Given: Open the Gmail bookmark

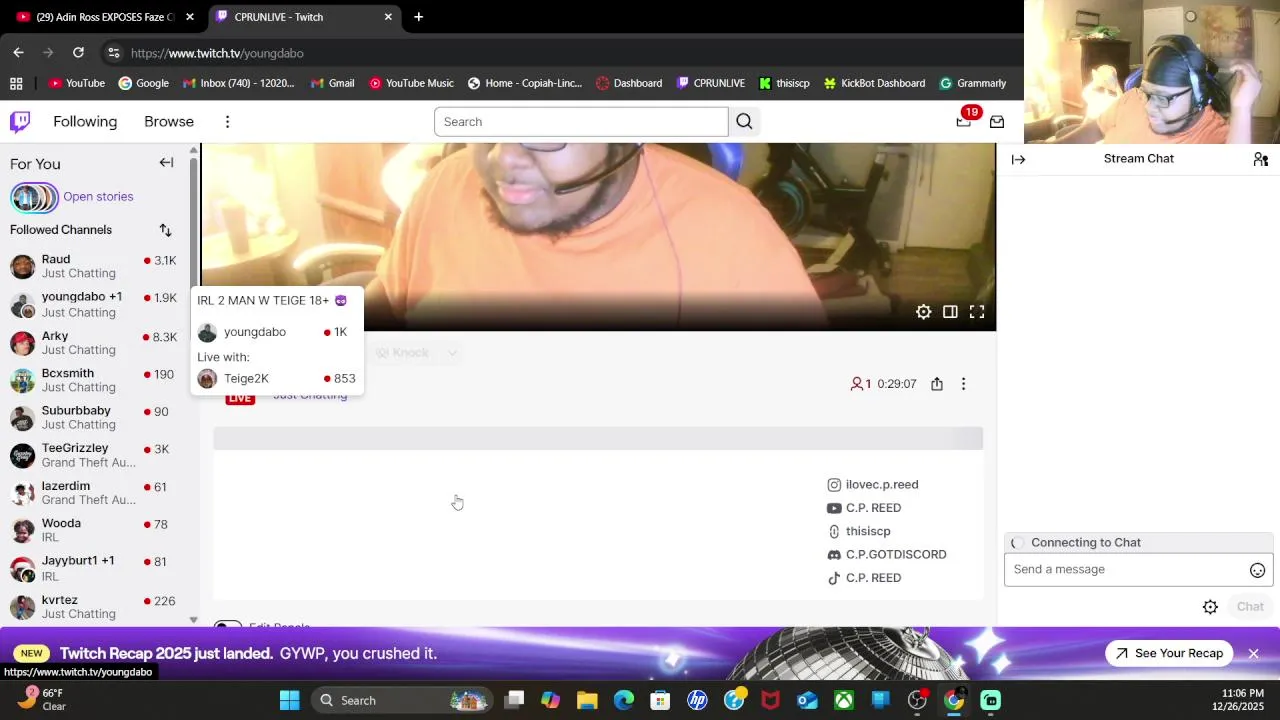Looking at the screenshot, I should (x=333, y=83).
